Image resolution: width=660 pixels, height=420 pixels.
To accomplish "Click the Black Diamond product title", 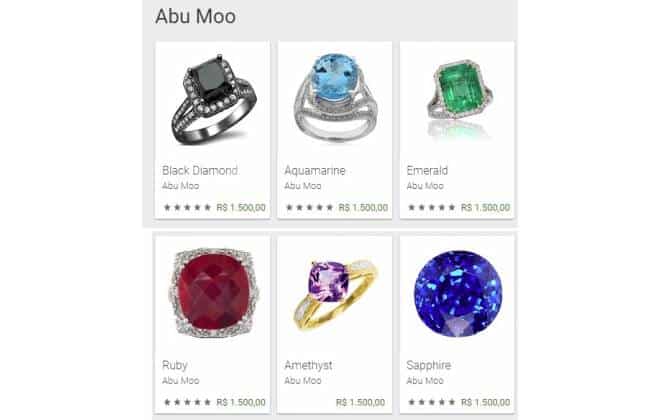I will pos(200,170).
